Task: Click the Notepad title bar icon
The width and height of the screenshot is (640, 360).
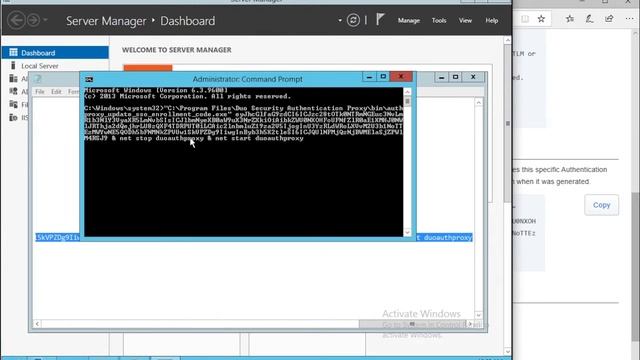Action: [38, 79]
